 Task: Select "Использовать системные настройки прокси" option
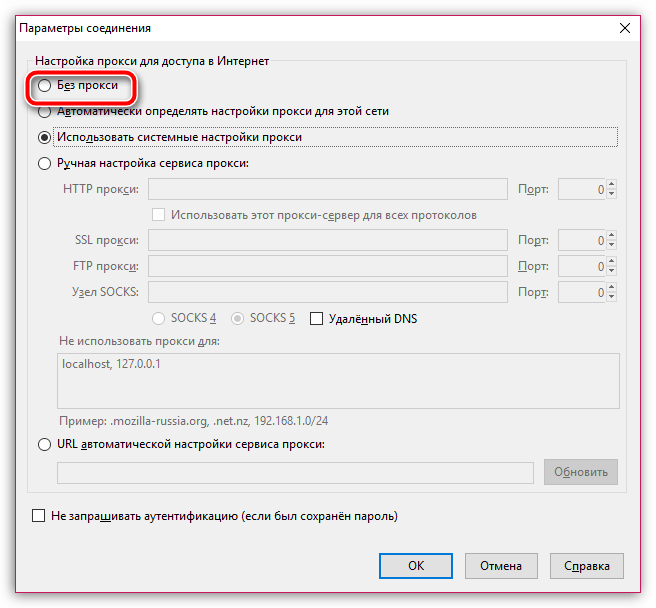[44, 138]
